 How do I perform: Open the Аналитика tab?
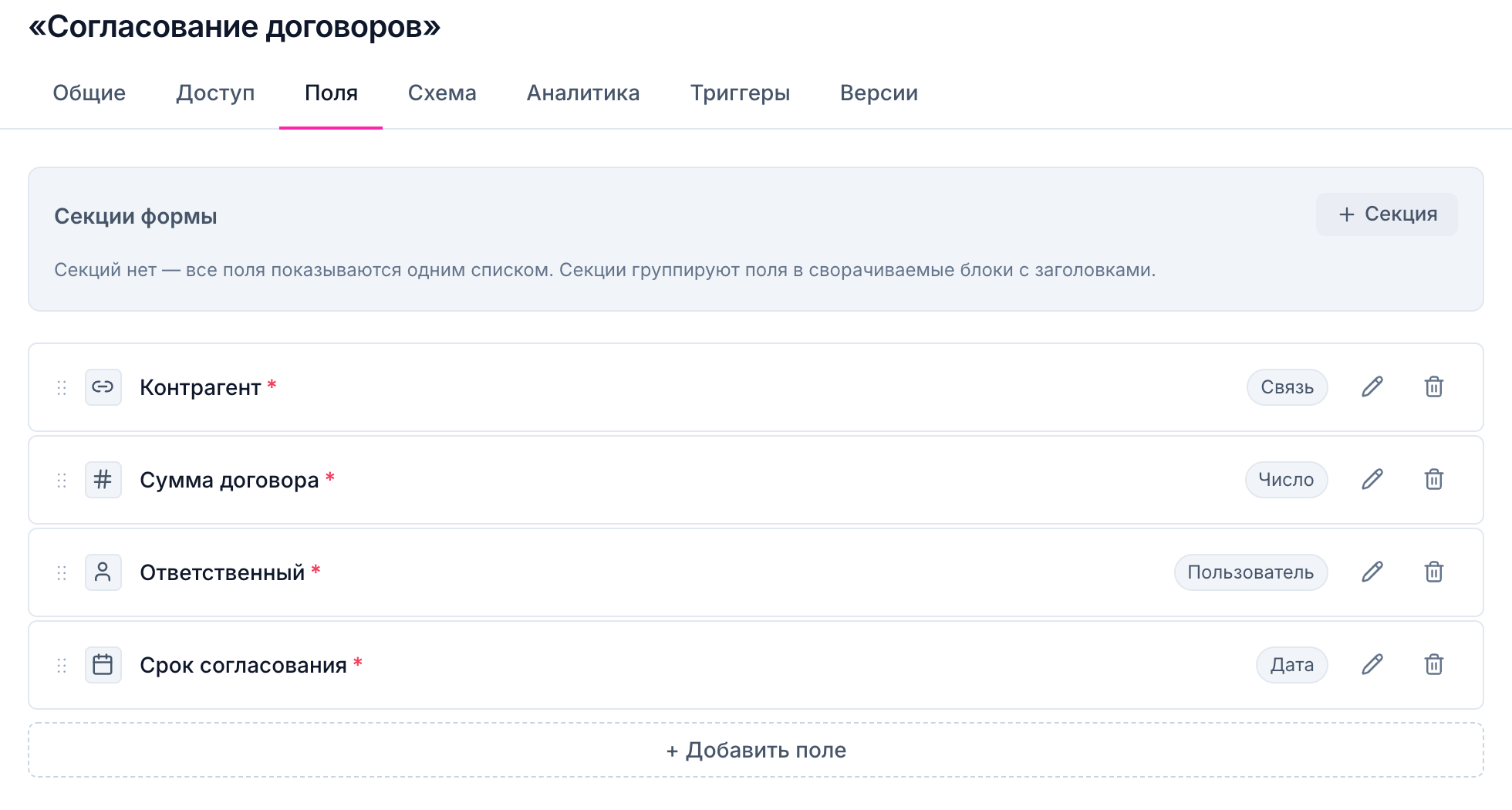coord(583,93)
